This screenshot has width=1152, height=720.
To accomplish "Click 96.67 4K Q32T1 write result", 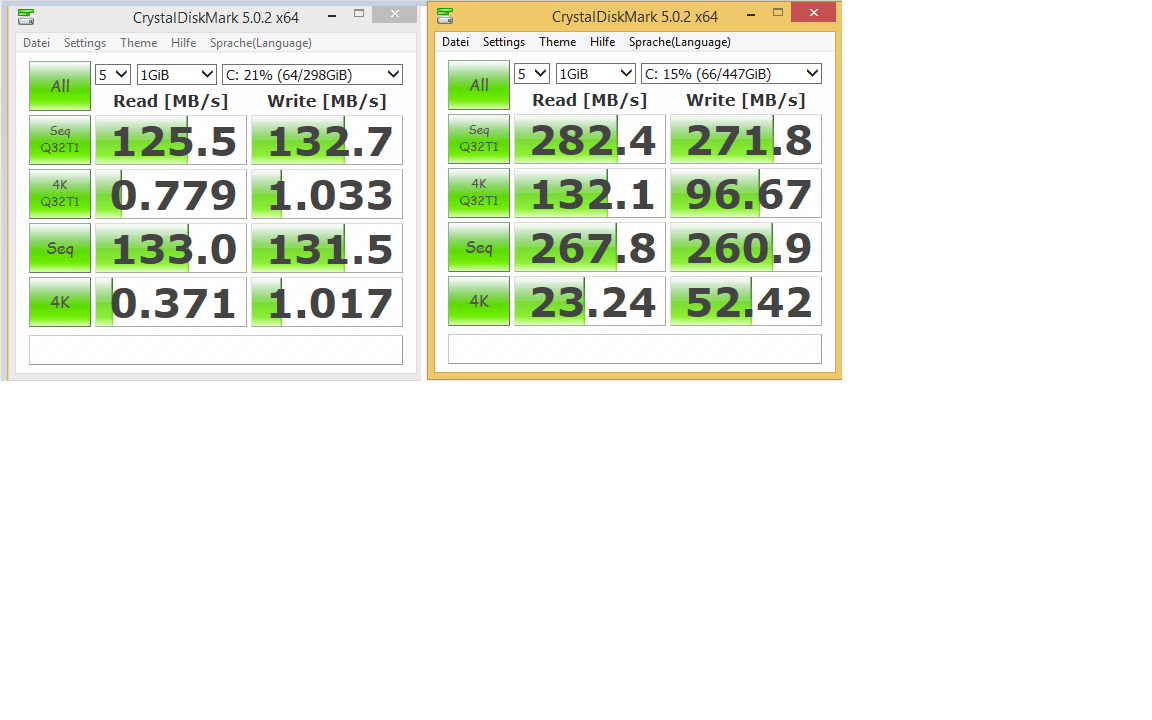I will pos(746,194).
